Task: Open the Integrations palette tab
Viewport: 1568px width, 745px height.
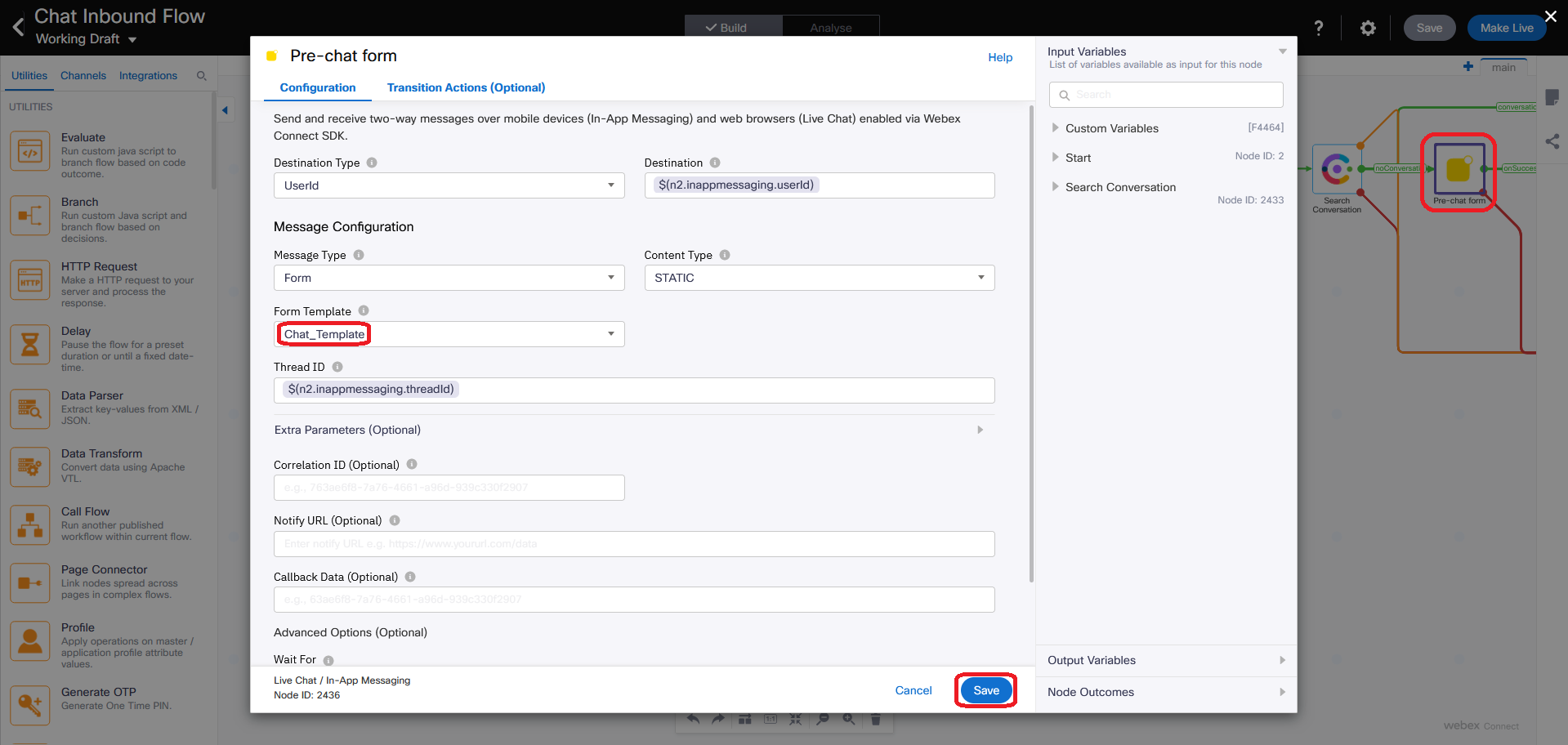Action: [x=148, y=75]
